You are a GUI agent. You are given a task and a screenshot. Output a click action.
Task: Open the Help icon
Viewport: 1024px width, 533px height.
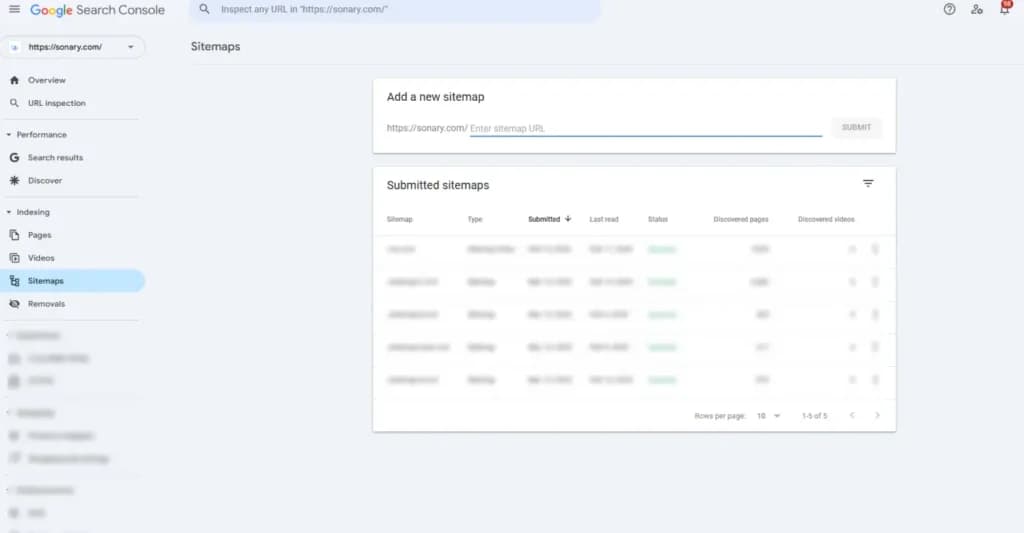[x=950, y=9]
